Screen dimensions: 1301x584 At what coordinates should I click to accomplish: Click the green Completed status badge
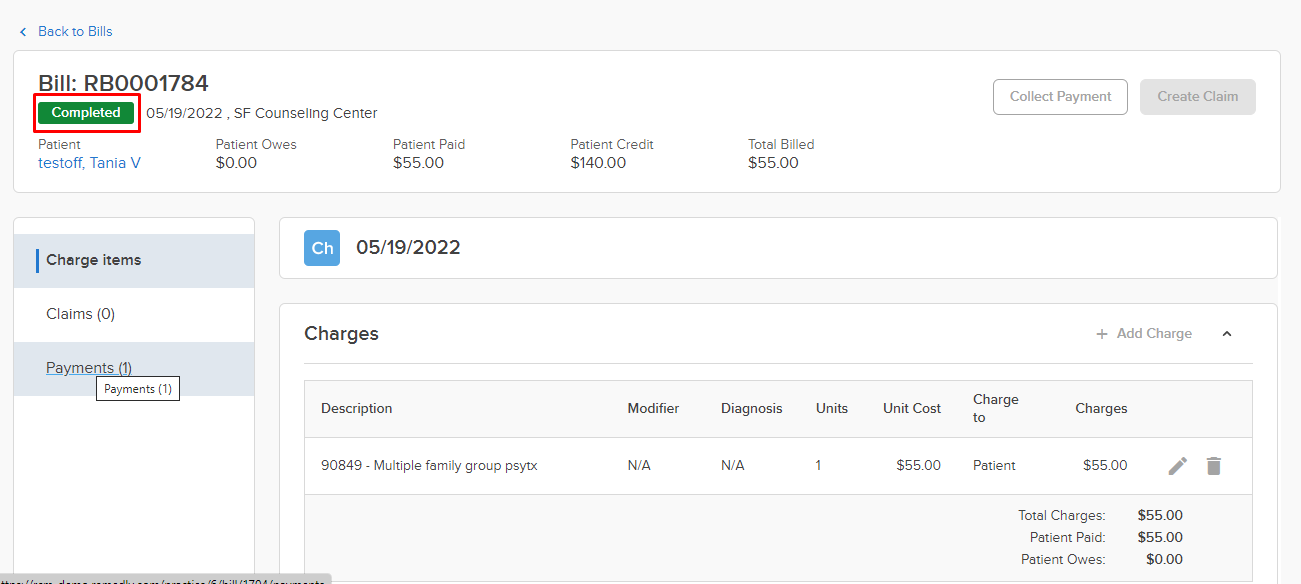pyautogui.click(x=86, y=113)
